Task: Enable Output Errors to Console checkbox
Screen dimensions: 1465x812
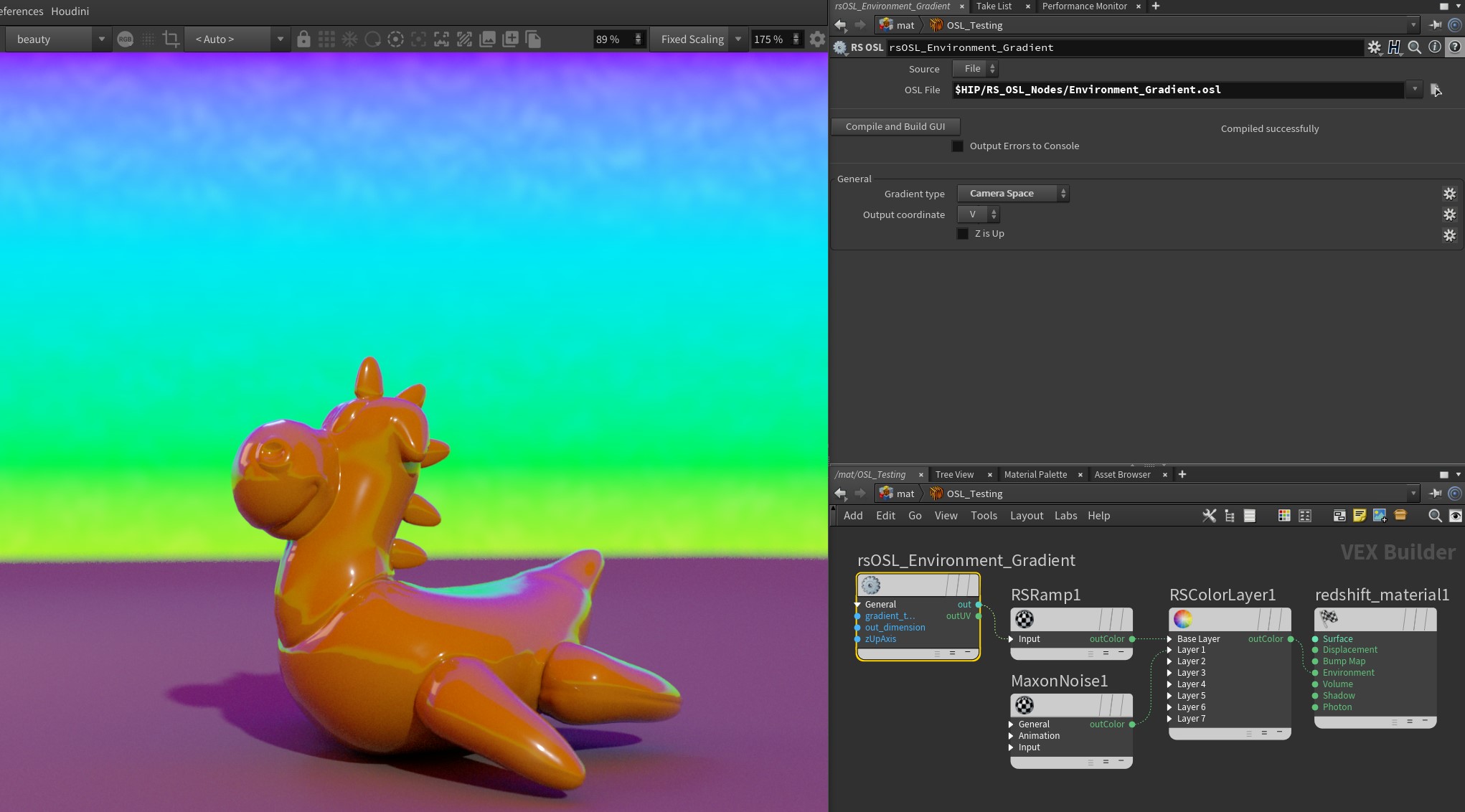Action: tap(958, 146)
